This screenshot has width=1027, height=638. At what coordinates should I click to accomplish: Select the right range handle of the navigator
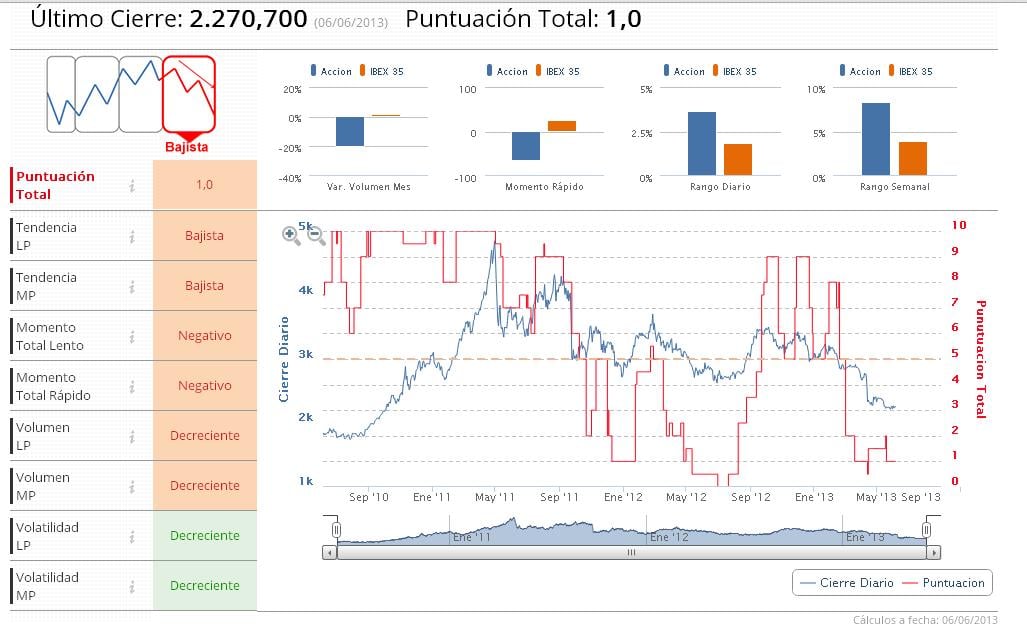[927, 529]
